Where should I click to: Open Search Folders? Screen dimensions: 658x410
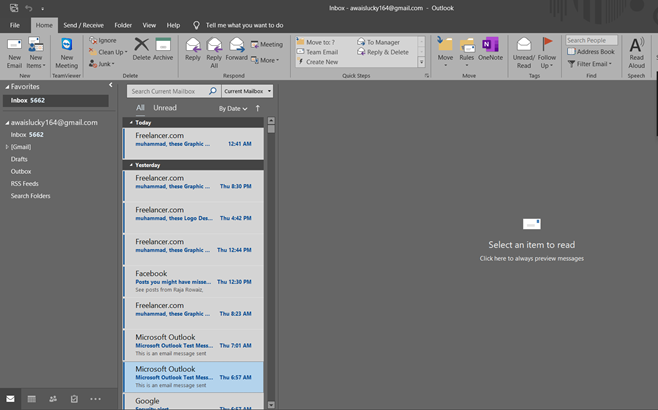(30, 196)
